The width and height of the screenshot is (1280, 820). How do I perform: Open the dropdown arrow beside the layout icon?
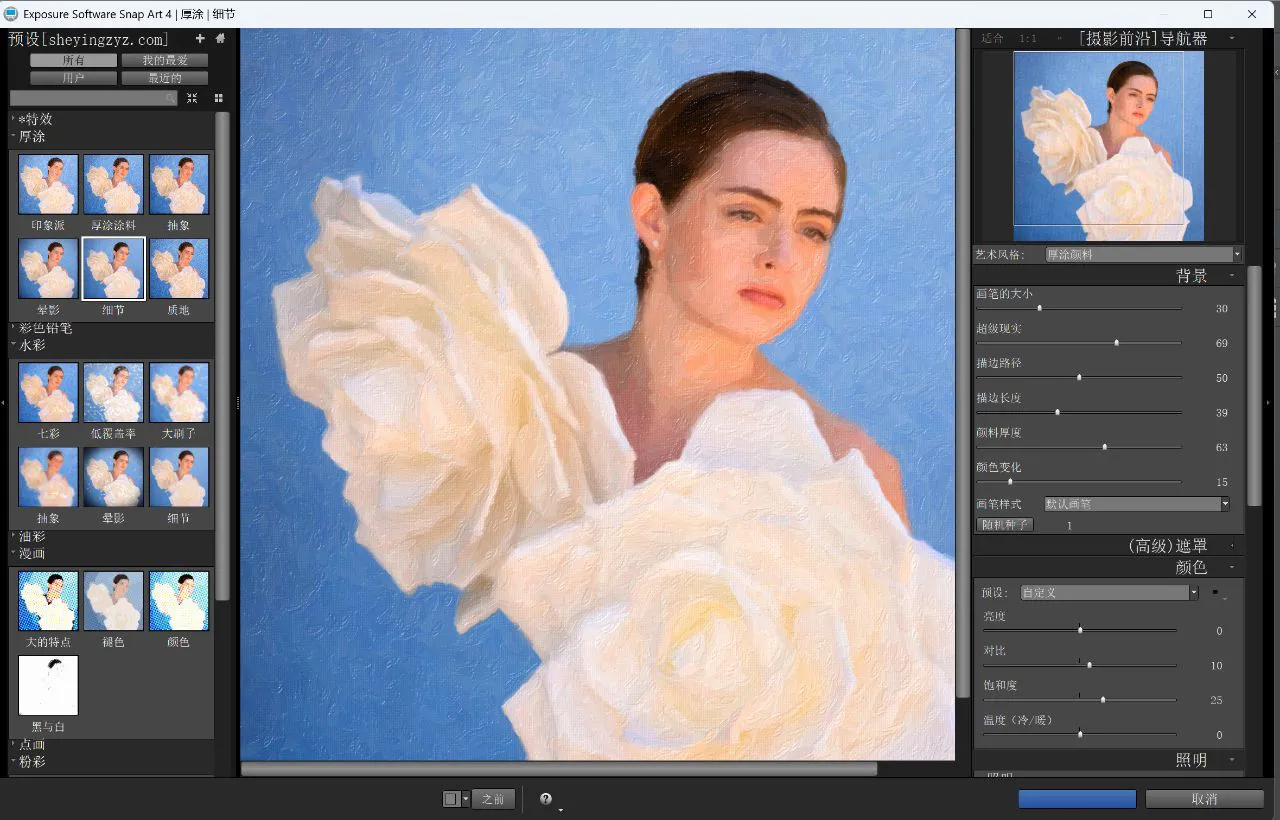(x=465, y=799)
